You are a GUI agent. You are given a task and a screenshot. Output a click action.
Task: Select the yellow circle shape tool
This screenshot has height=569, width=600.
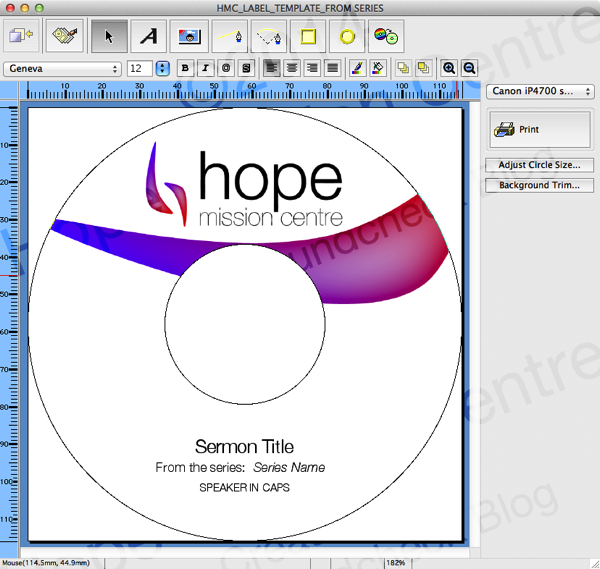(x=347, y=37)
